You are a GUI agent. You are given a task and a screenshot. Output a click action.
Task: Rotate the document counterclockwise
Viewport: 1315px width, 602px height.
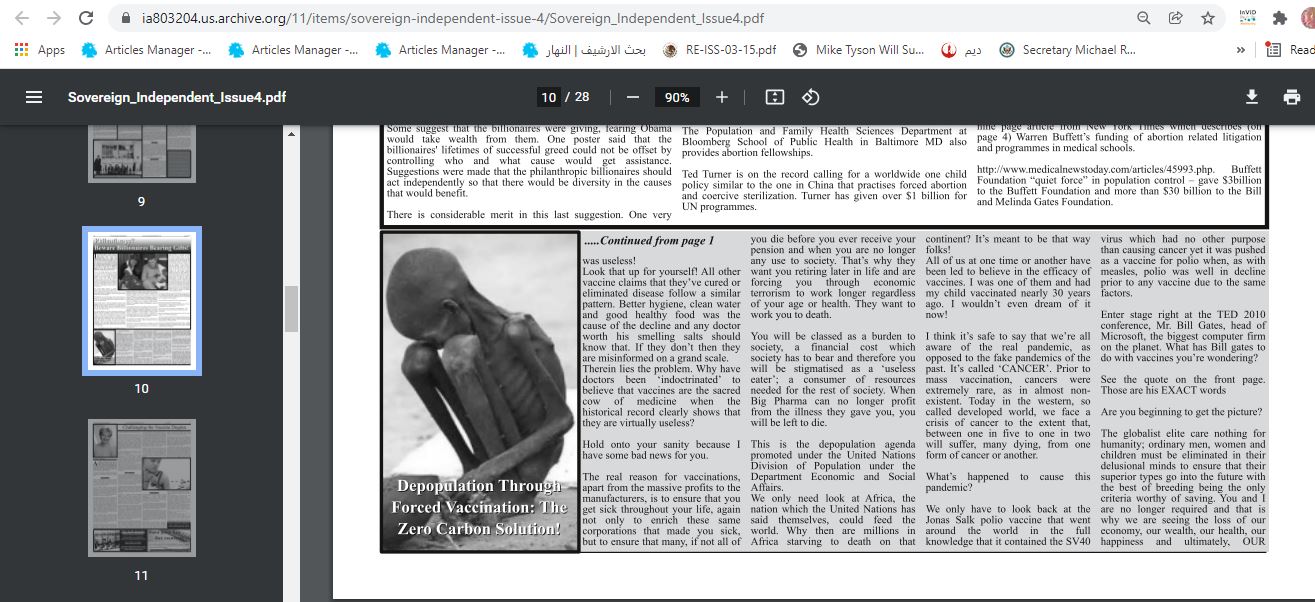click(811, 97)
